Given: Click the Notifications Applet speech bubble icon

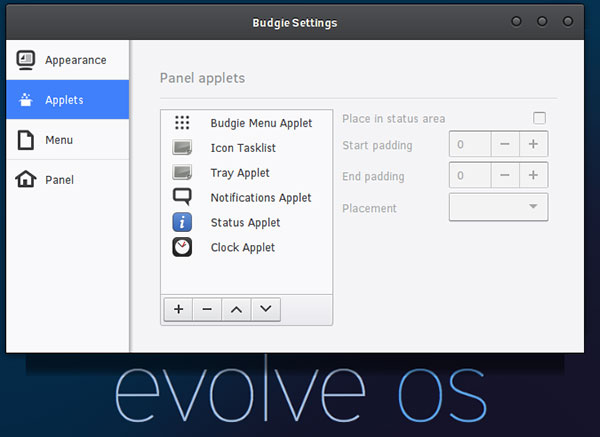Looking at the screenshot, I should tap(182, 197).
